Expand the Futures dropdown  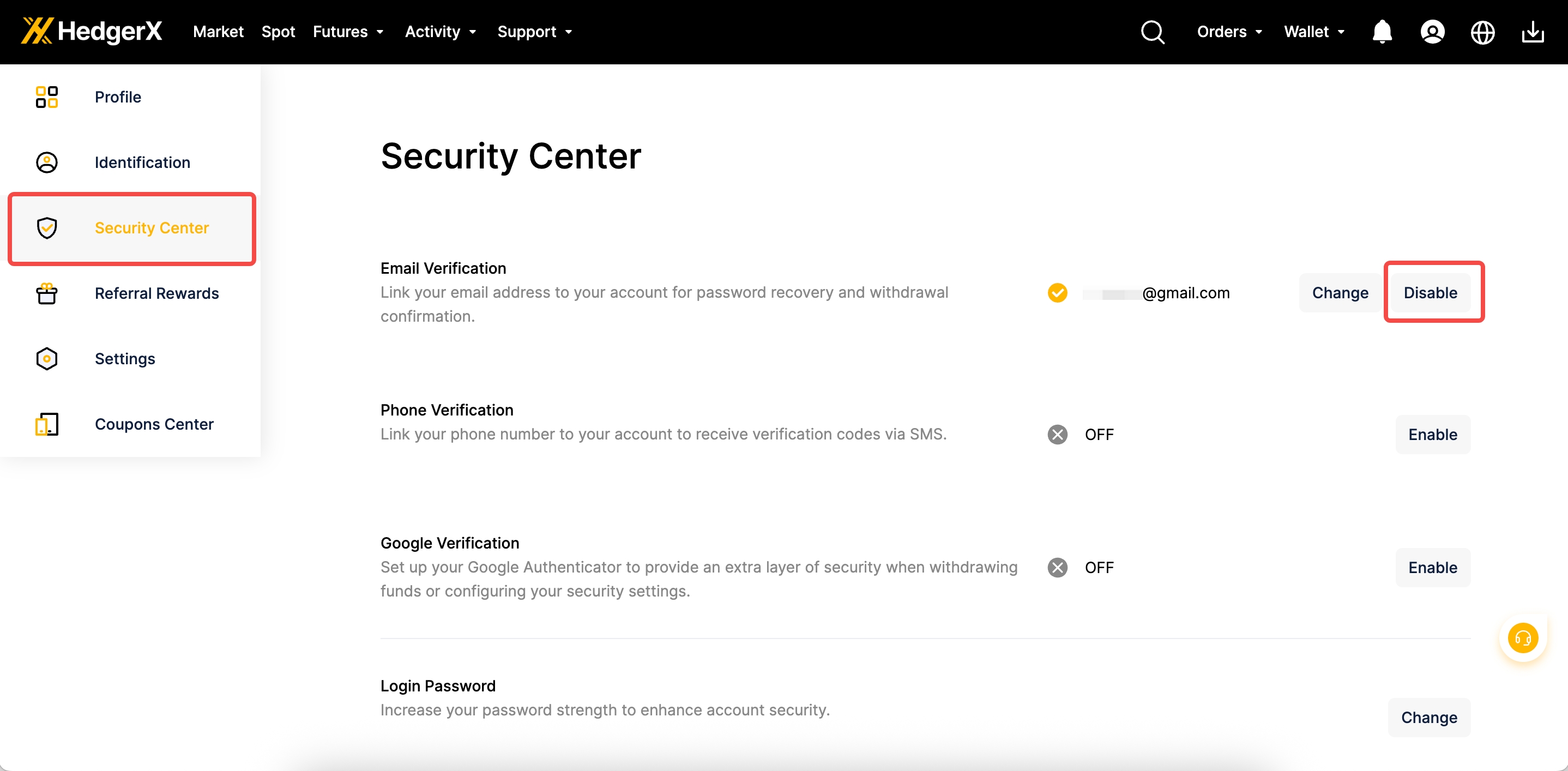coord(347,32)
